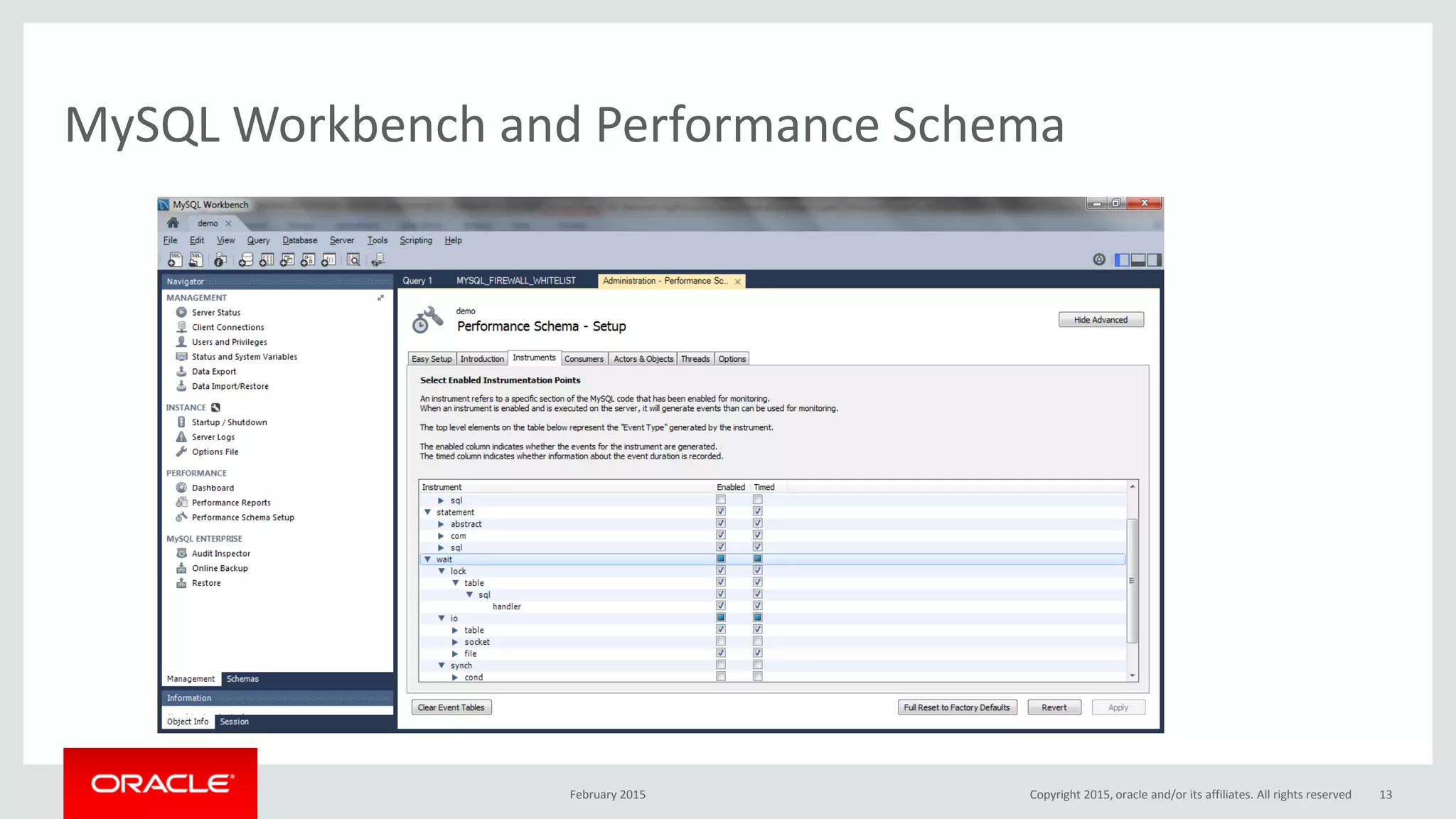Create new stored procedure toolbar icon
The height and width of the screenshot is (819, 1456).
(x=307, y=260)
